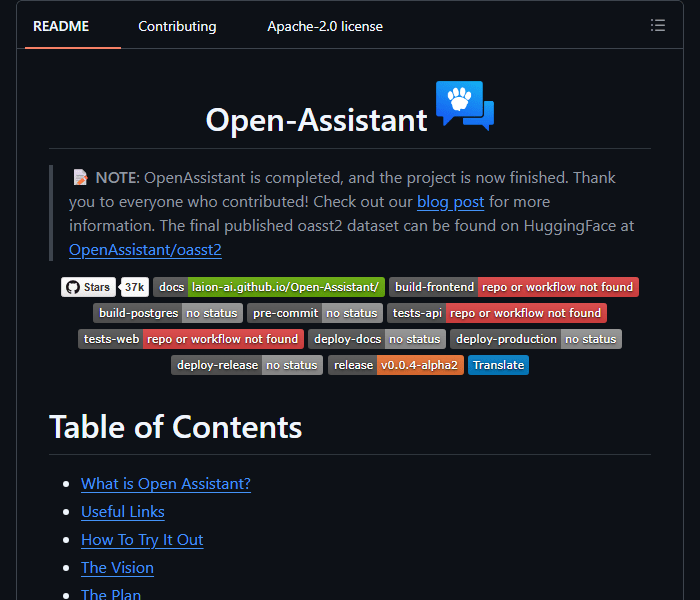The height and width of the screenshot is (600, 700).
Task: Open the Apache-2.0 license tab
Action: coord(325,26)
